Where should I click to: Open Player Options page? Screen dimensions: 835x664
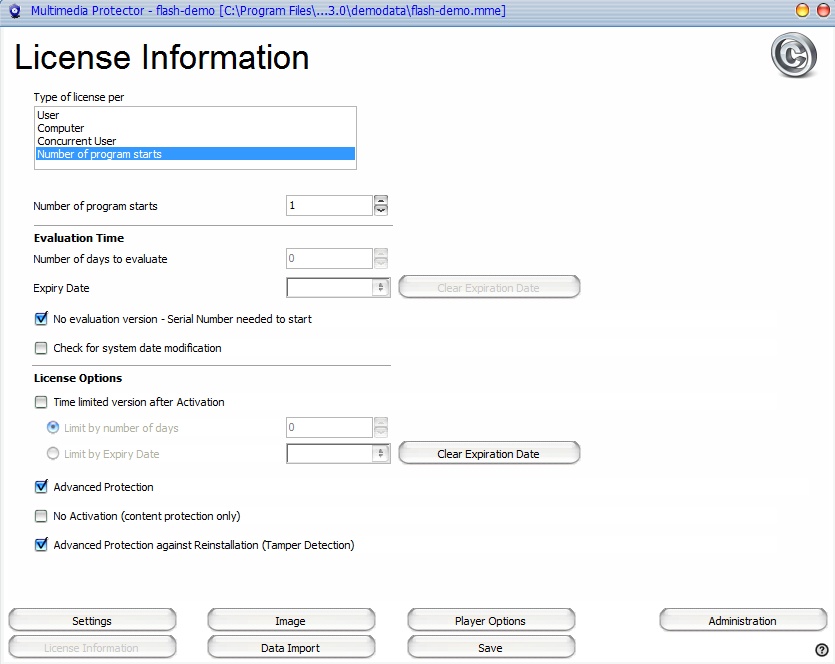[x=491, y=621]
